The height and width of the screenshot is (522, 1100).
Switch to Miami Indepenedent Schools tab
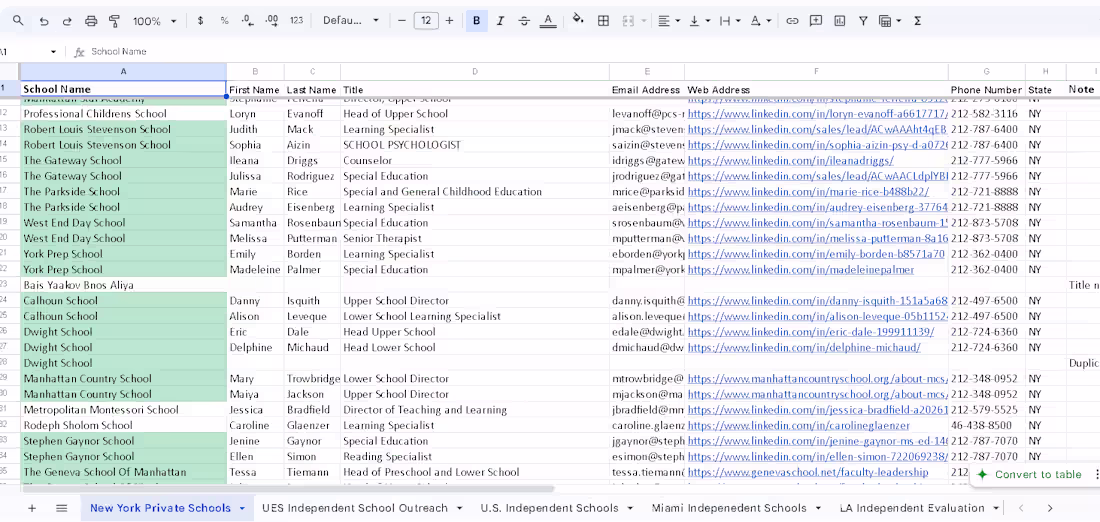click(x=729, y=508)
